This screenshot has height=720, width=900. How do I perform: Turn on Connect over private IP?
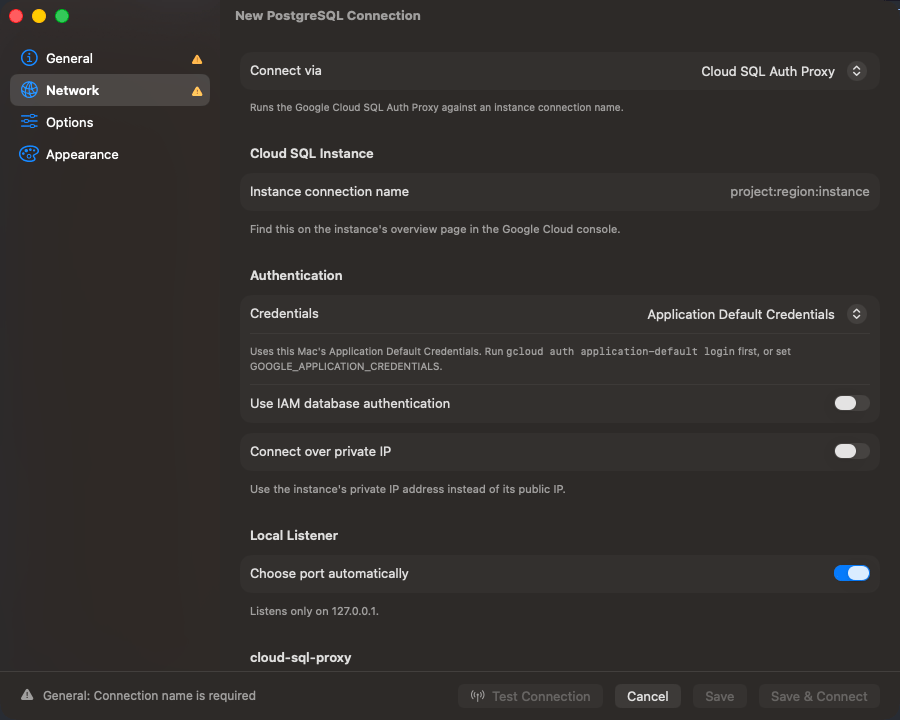(x=852, y=451)
